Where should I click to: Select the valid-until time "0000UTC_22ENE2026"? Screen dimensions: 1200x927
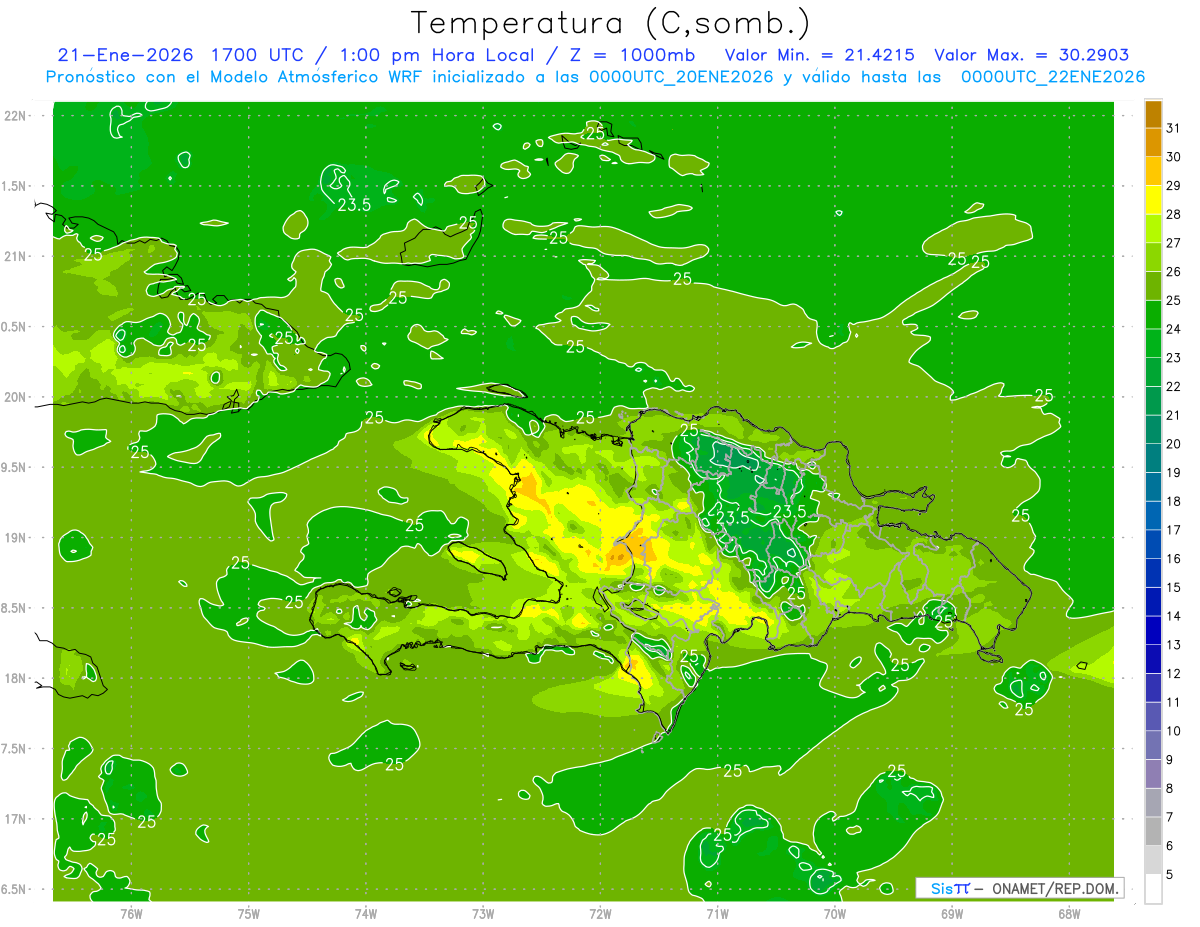[1053, 77]
